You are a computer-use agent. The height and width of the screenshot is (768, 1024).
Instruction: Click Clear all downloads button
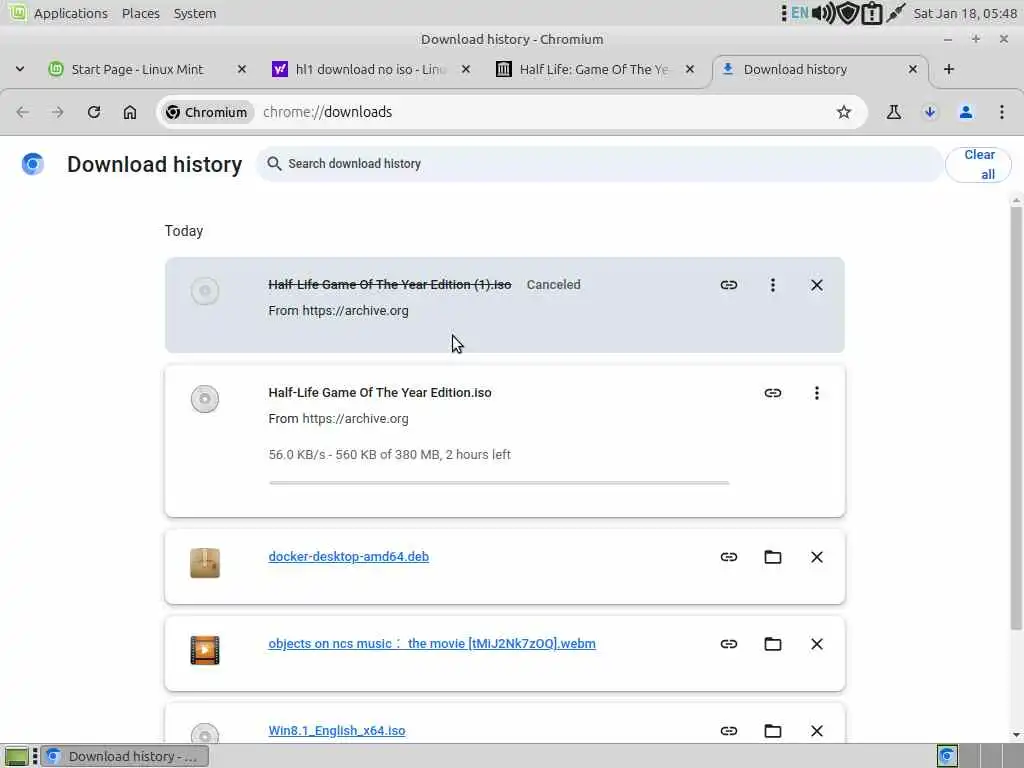point(978,164)
